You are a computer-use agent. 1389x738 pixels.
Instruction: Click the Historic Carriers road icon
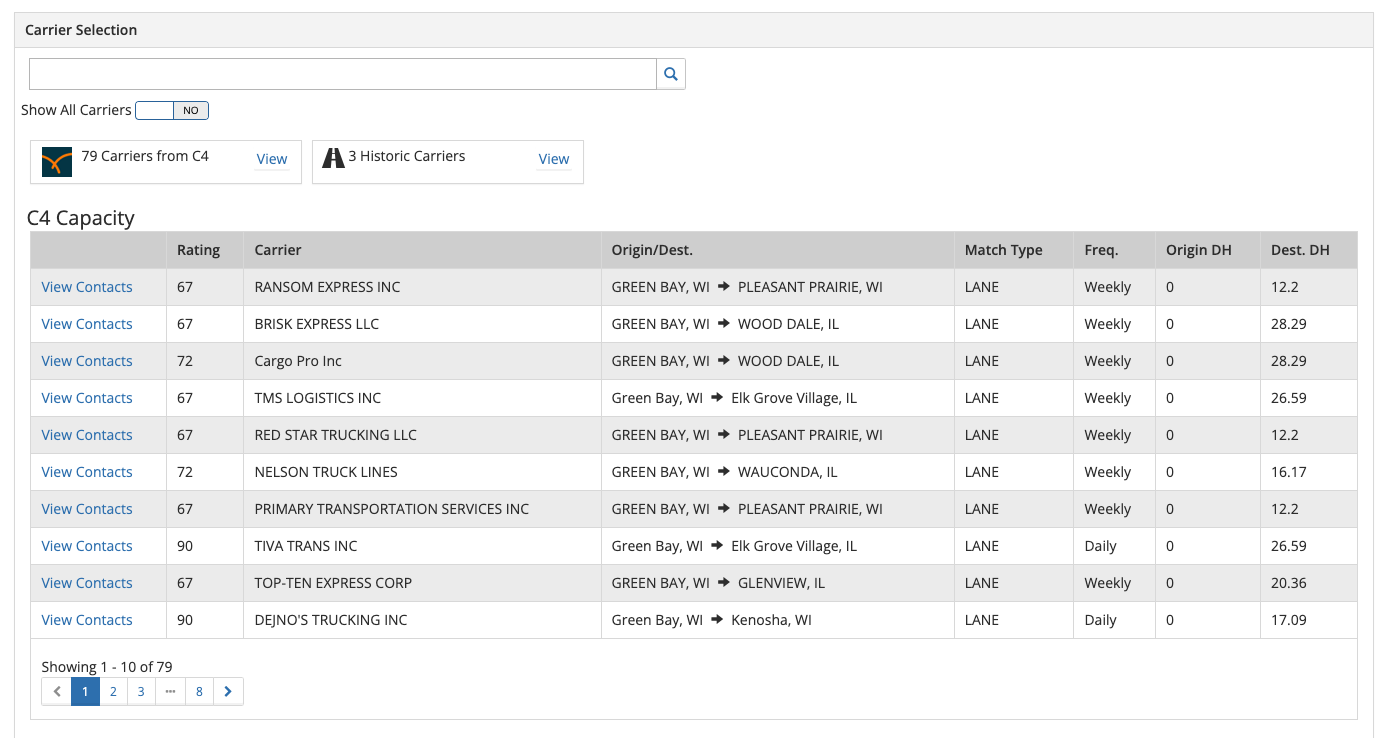pos(333,158)
